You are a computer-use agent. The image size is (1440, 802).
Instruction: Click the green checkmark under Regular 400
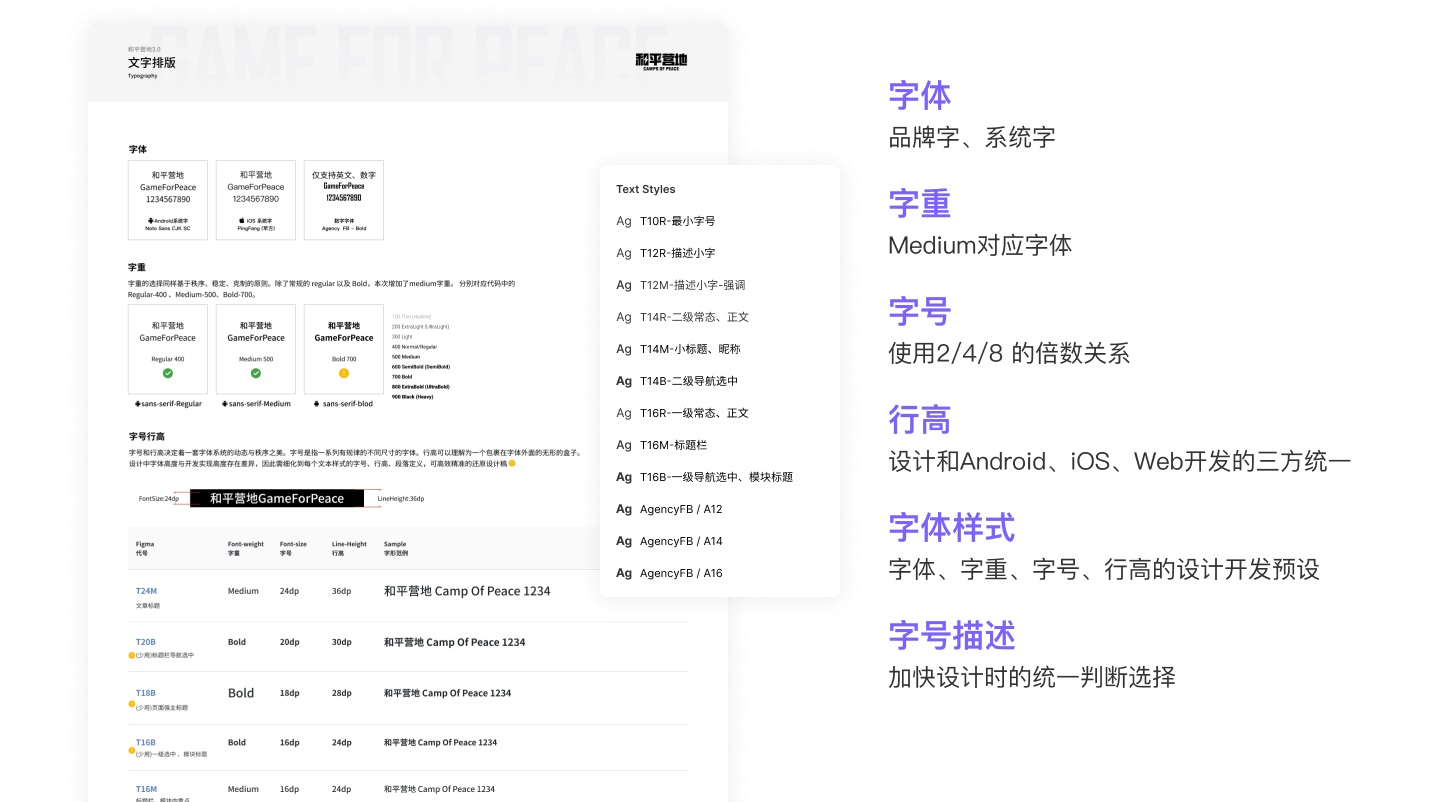(168, 373)
